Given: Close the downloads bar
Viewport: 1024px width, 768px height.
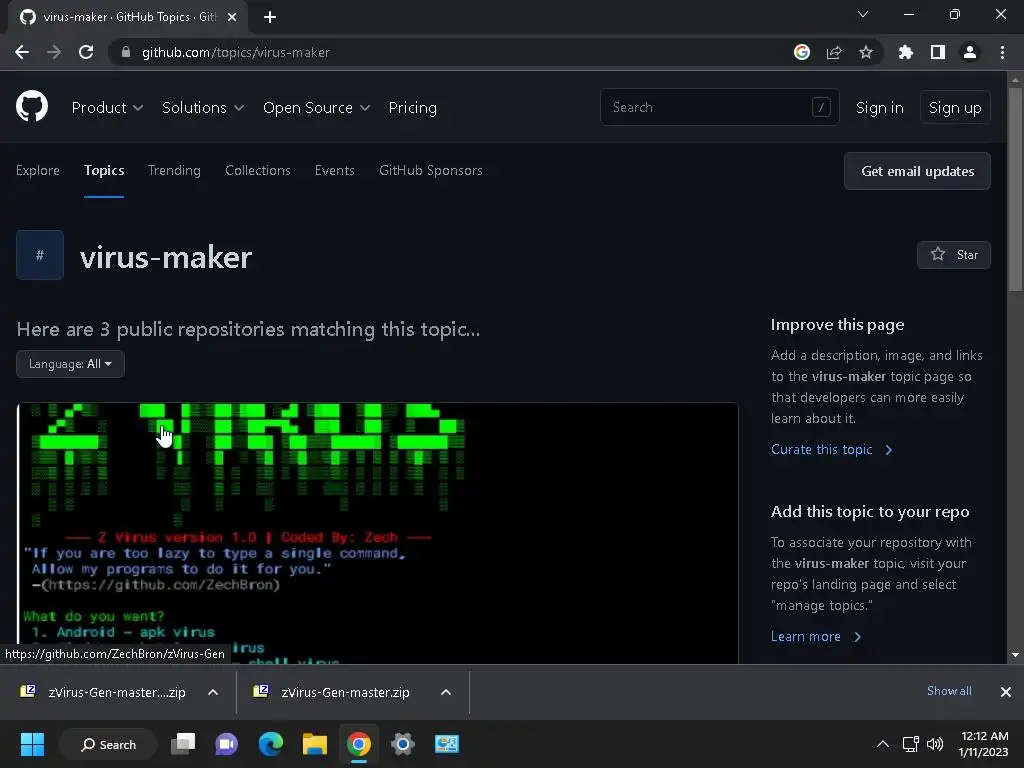Looking at the screenshot, I should coord(1006,692).
